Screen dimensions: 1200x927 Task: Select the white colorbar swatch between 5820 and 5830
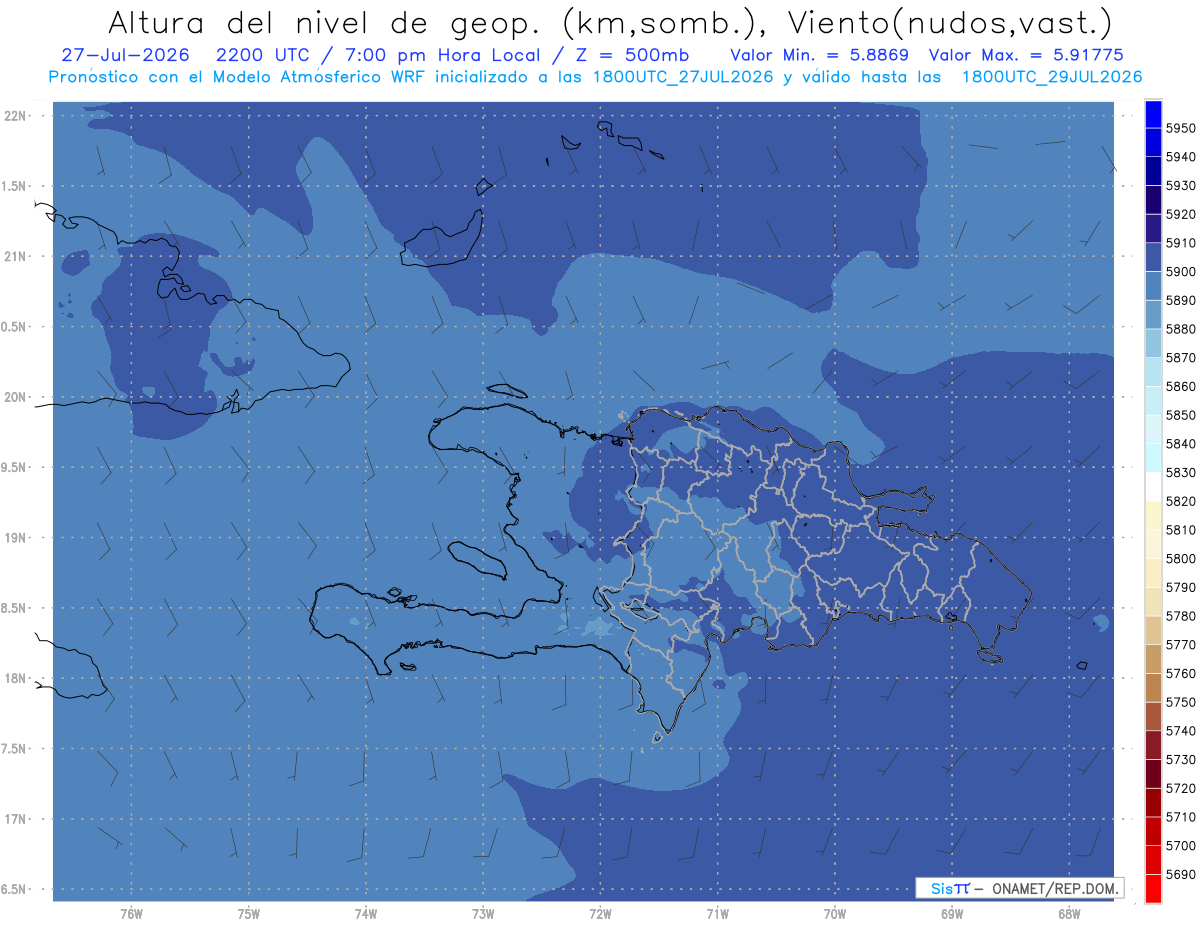(x=1152, y=487)
